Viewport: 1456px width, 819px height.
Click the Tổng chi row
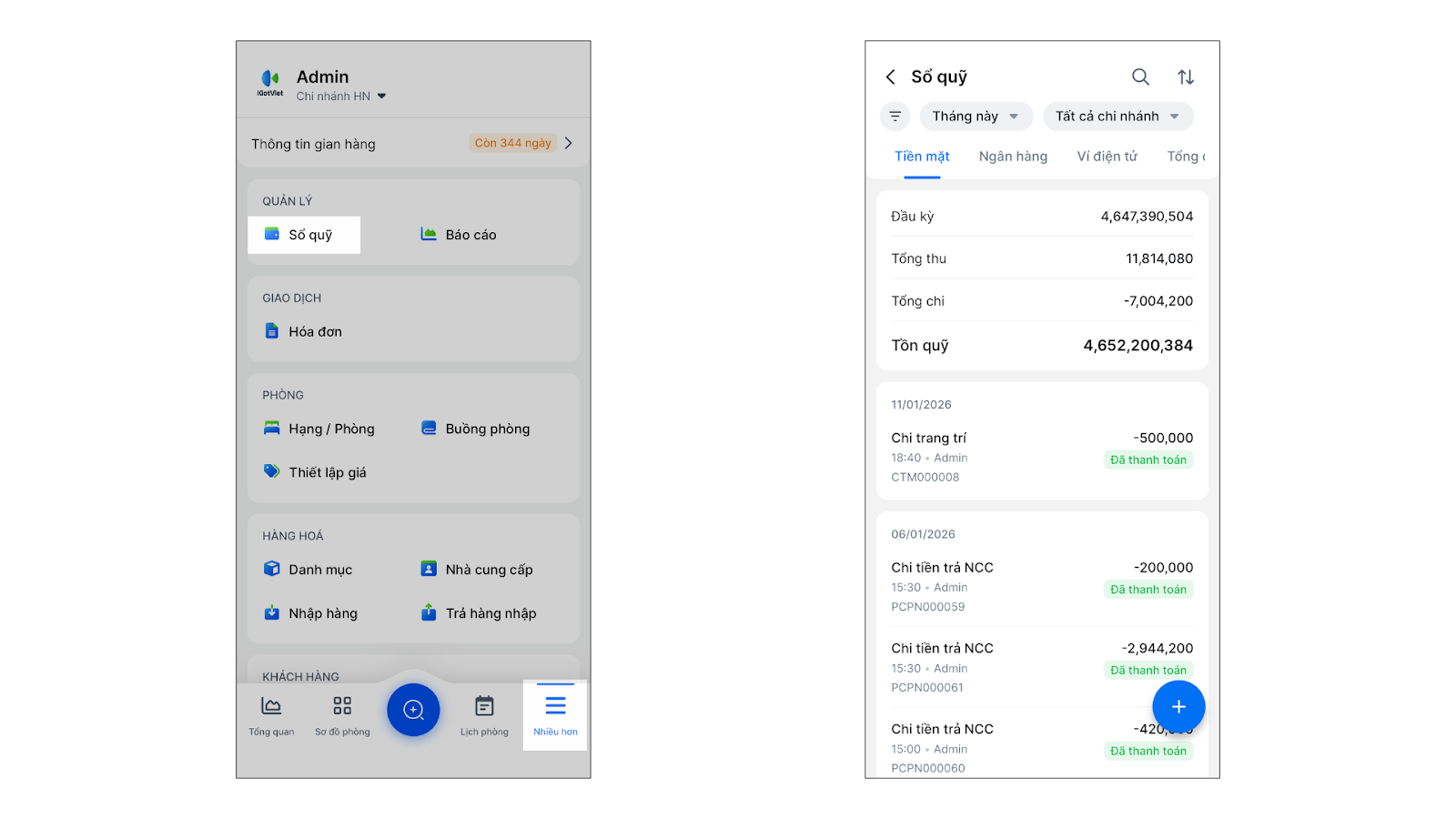tap(1042, 301)
